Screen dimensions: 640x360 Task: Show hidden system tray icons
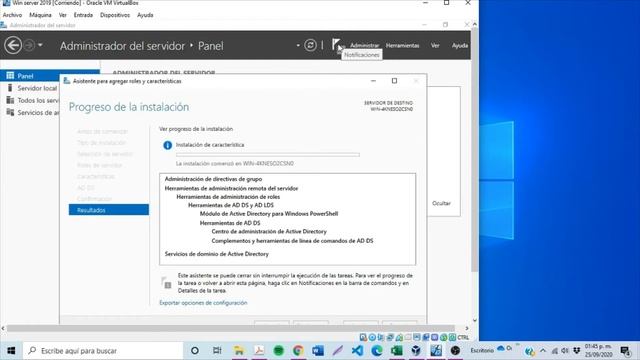coord(543,351)
